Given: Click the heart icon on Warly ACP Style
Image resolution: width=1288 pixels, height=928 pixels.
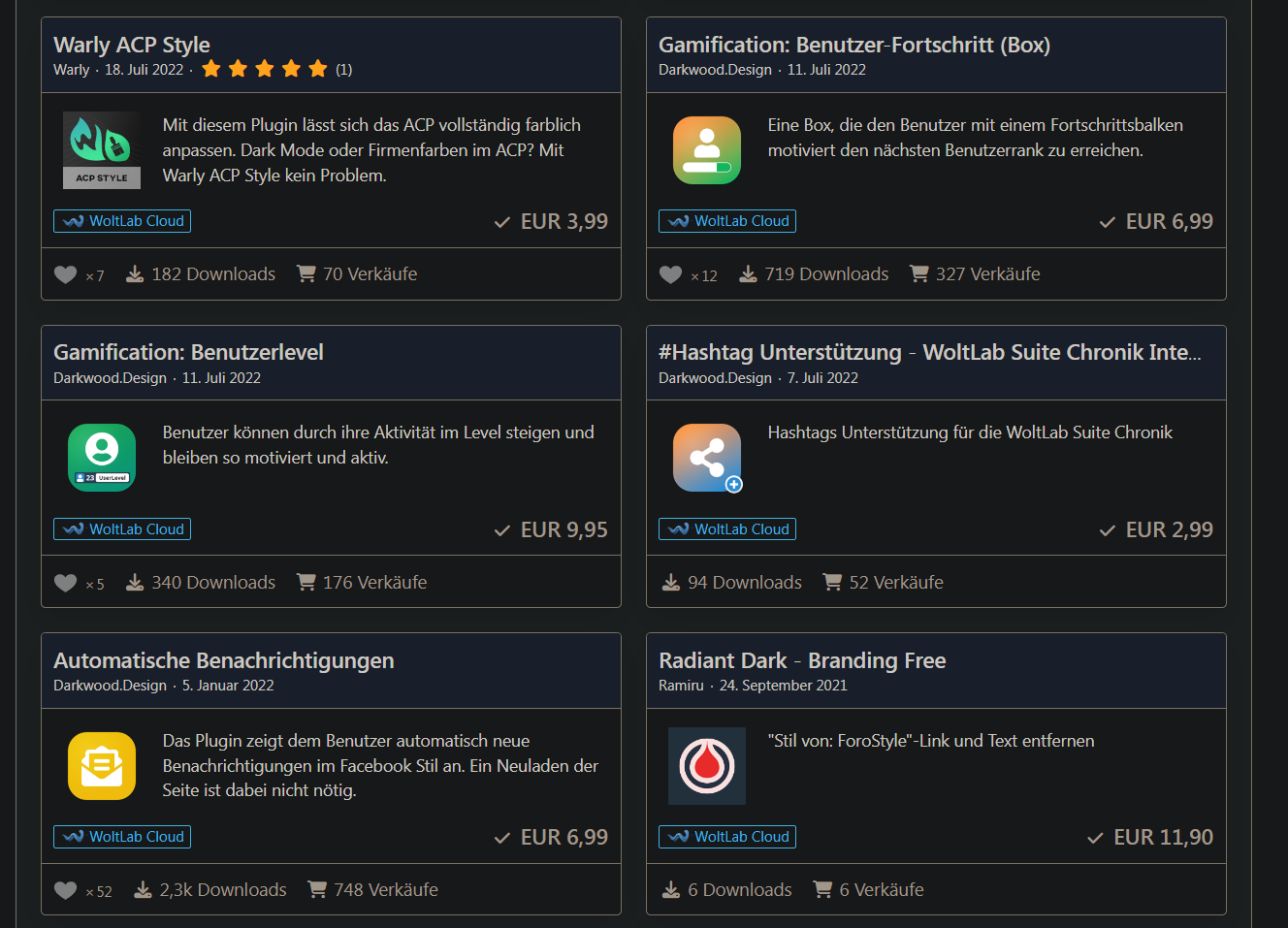Looking at the screenshot, I should [65, 274].
